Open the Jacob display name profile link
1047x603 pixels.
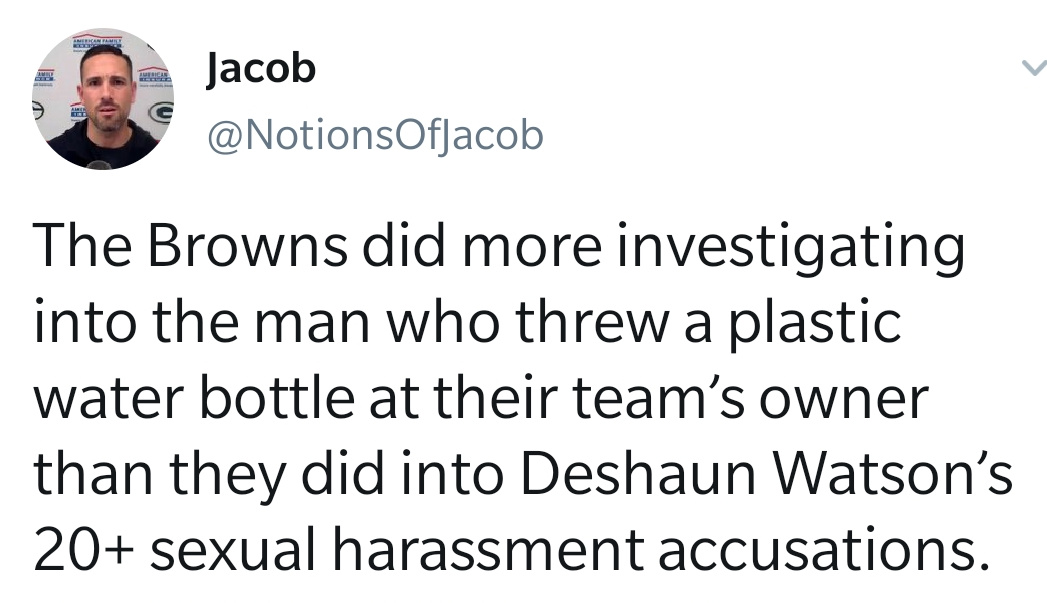260,69
